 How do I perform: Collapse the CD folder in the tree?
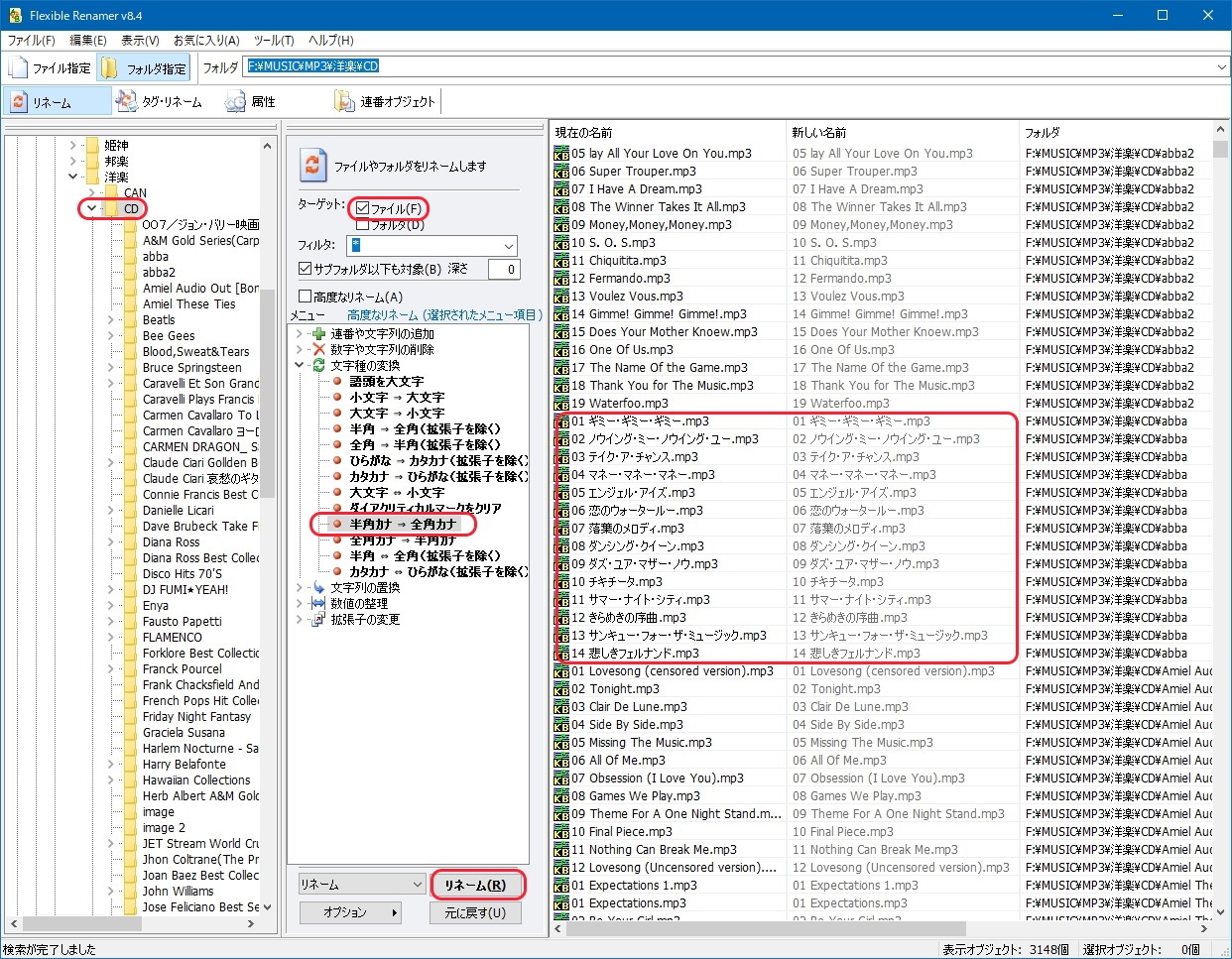(91, 209)
